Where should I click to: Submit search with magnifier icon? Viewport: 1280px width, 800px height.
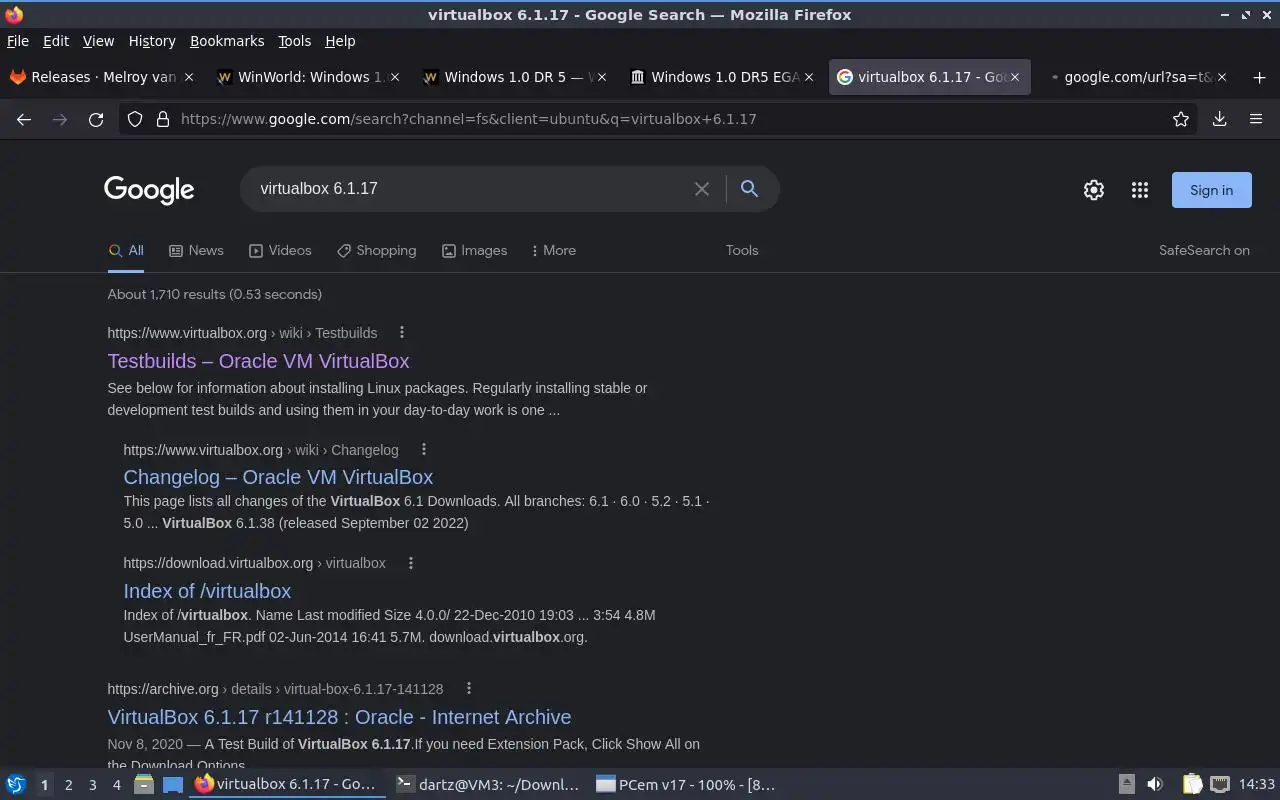coord(749,189)
